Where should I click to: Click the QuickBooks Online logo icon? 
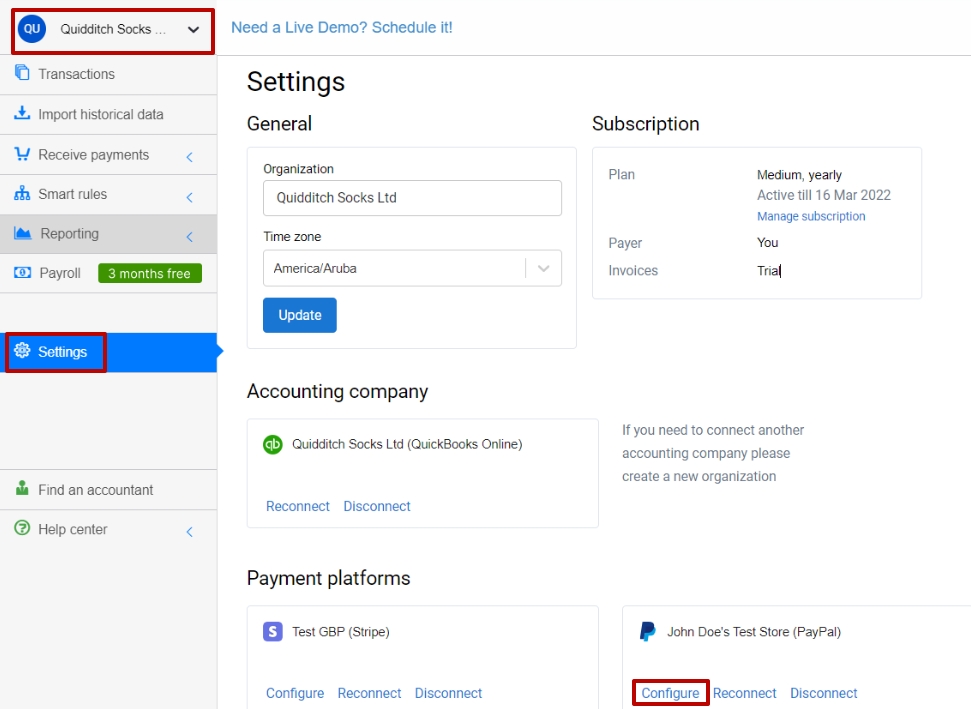click(272, 444)
